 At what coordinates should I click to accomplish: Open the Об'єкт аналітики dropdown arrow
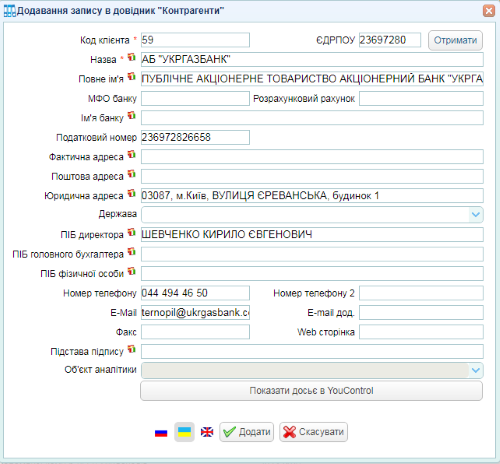[x=476, y=370]
